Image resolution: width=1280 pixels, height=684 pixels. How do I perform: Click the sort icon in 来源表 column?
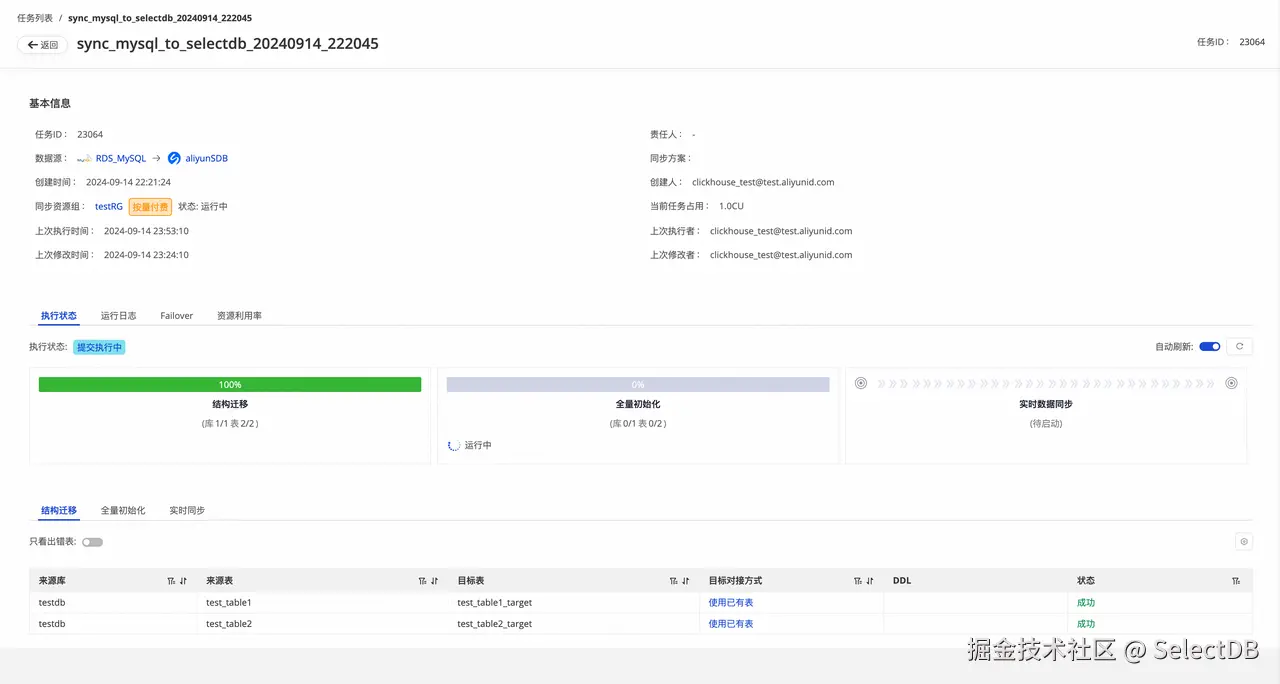tap(434, 581)
